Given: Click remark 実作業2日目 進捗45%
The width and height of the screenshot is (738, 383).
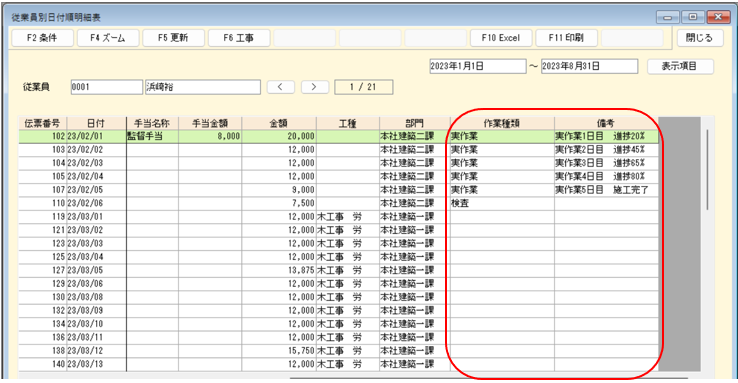Looking at the screenshot, I should tap(606, 150).
